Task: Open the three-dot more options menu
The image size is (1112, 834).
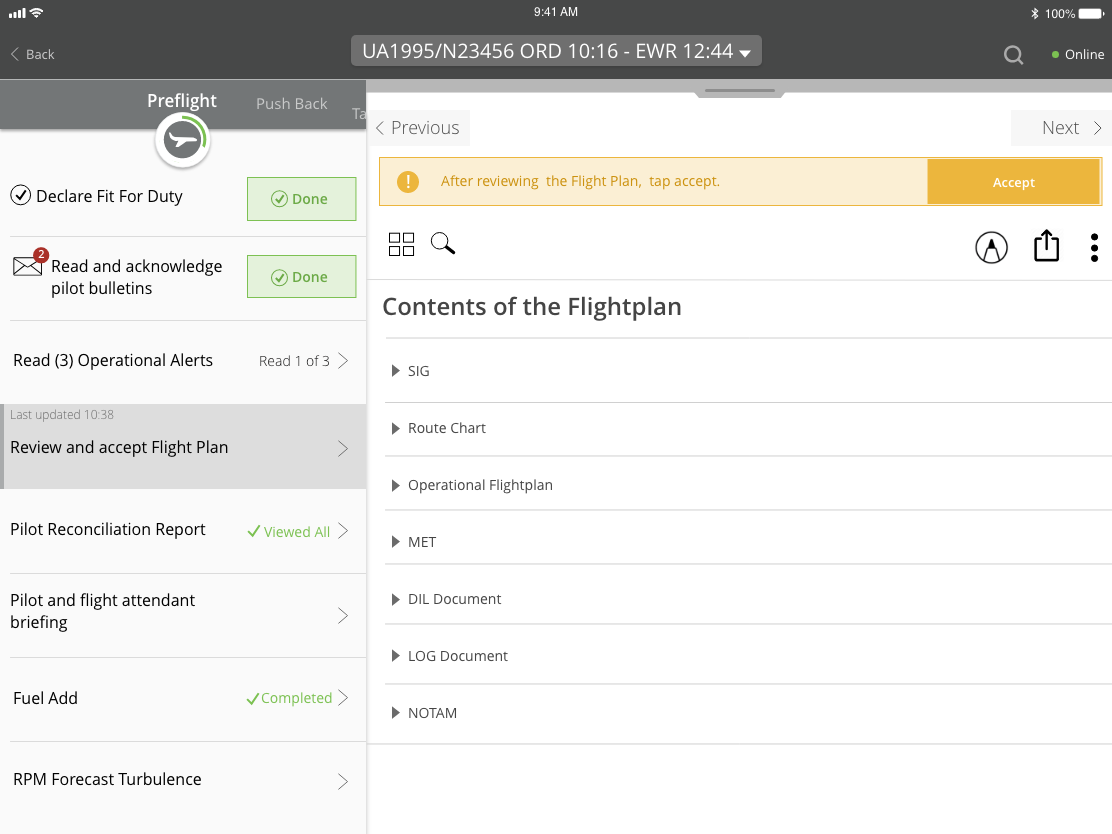Action: [x=1095, y=247]
